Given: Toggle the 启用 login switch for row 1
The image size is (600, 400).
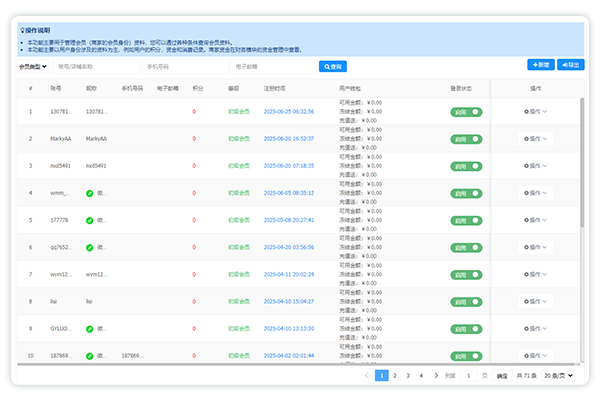Looking at the screenshot, I should pos(466,111).
